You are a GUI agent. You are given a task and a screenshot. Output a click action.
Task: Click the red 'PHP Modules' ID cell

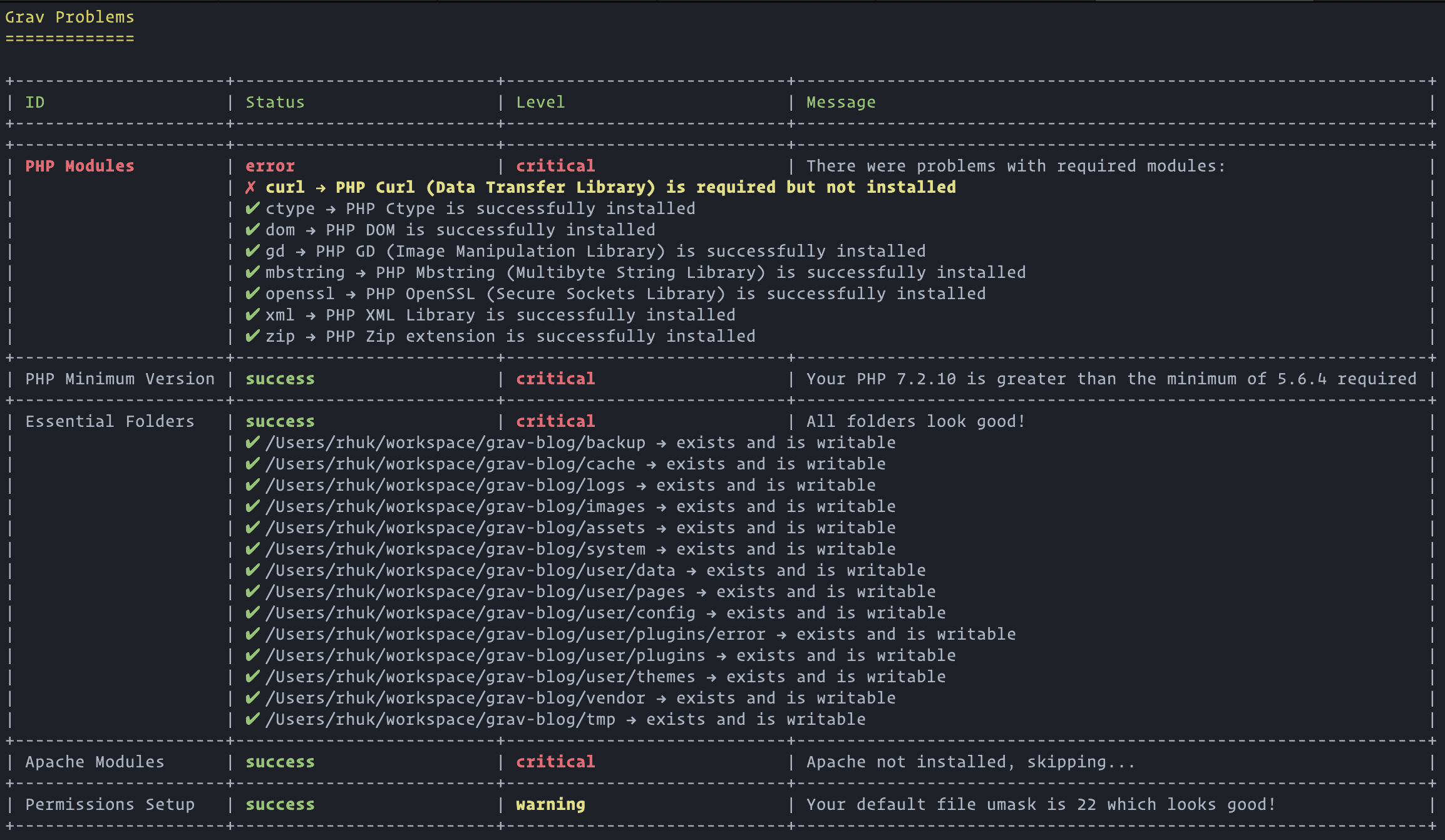pos(80,166)
